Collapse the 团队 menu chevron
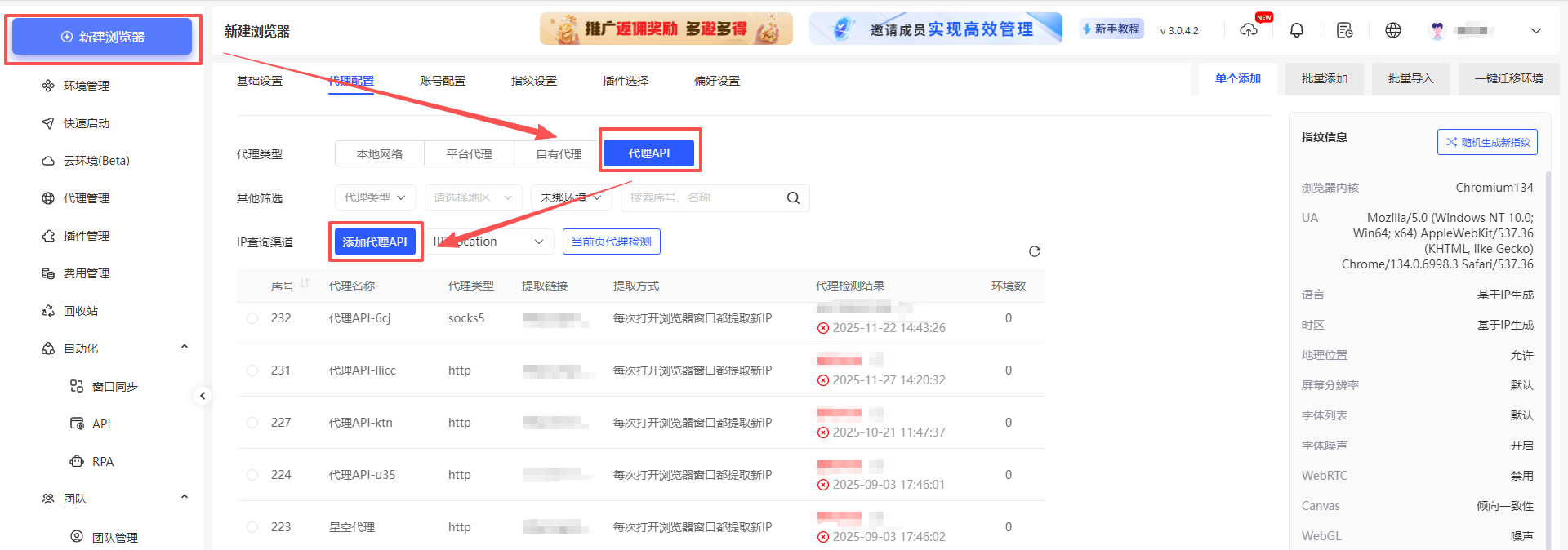This screenshot has width=1568, height=550. tap(185, 497)
